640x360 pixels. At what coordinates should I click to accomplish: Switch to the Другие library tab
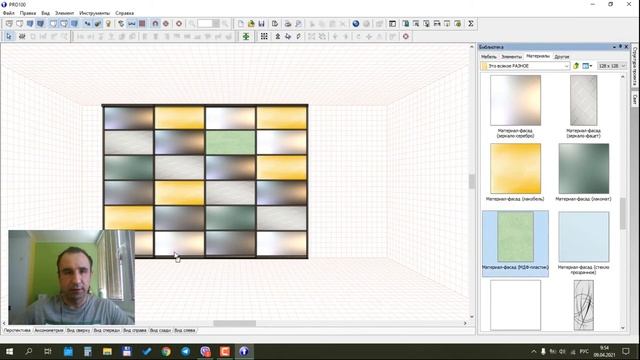pyautogui.click(x=562, y=56)
